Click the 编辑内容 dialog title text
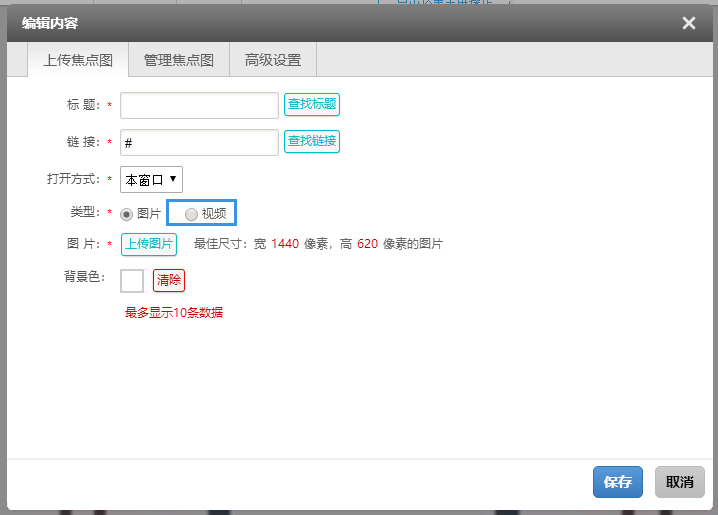 click(x=50, y=23)
